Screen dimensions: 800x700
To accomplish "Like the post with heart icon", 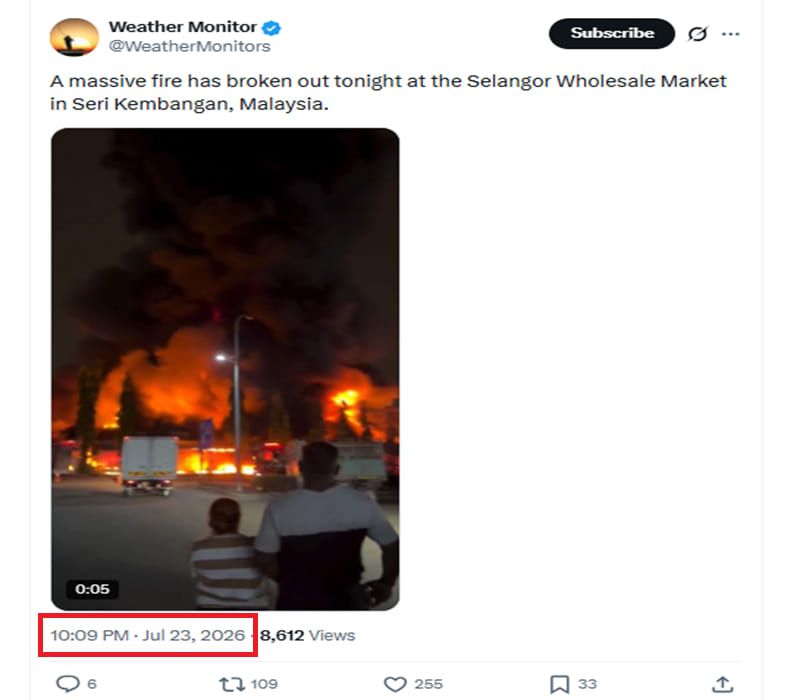I will [x=395, y=684].
